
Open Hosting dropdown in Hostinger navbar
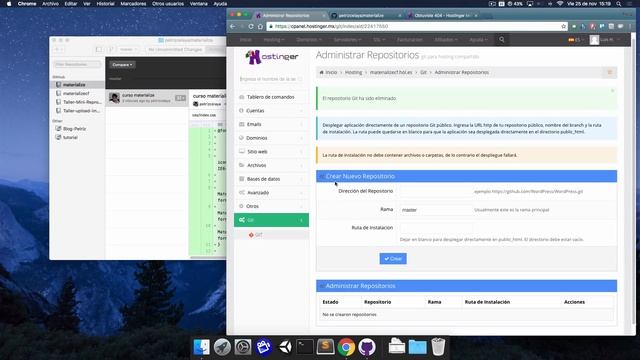coord(274,40)
